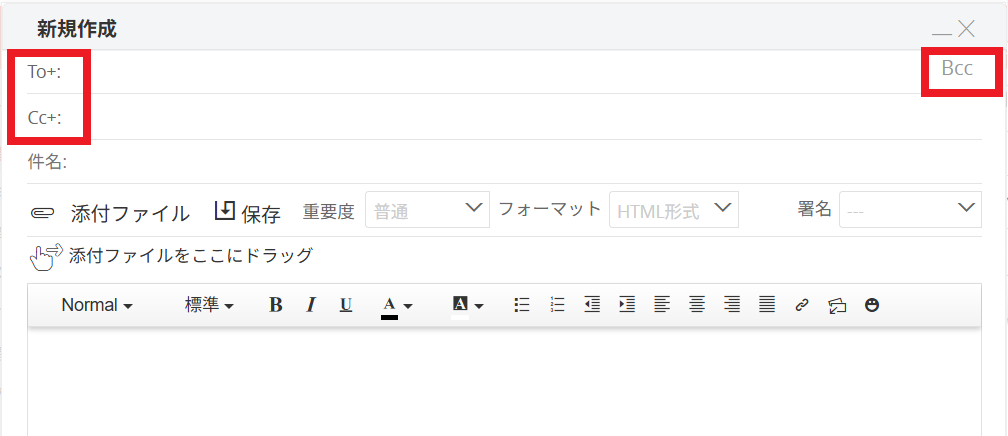
Task: Open the text font color picker
Action: tap(397, 306)
